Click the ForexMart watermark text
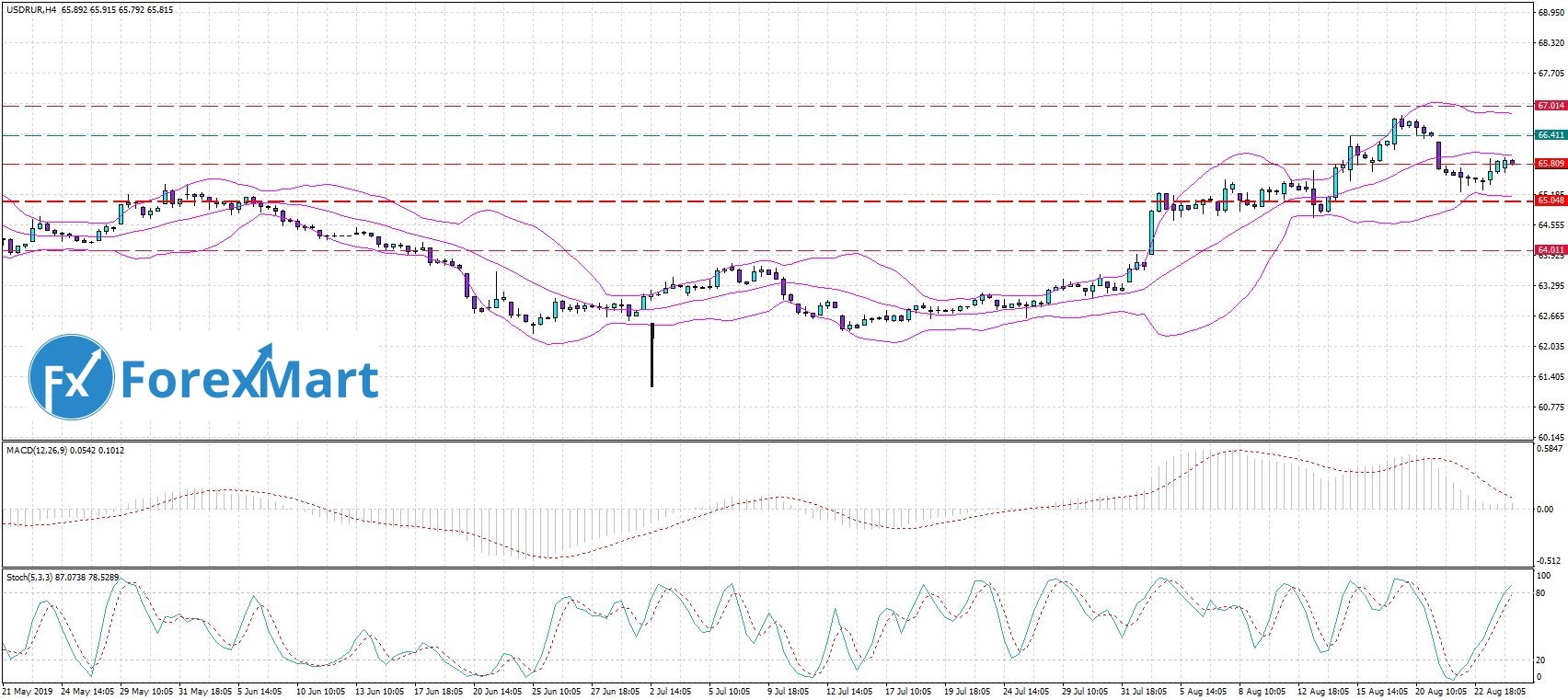 tap(249, 379)
